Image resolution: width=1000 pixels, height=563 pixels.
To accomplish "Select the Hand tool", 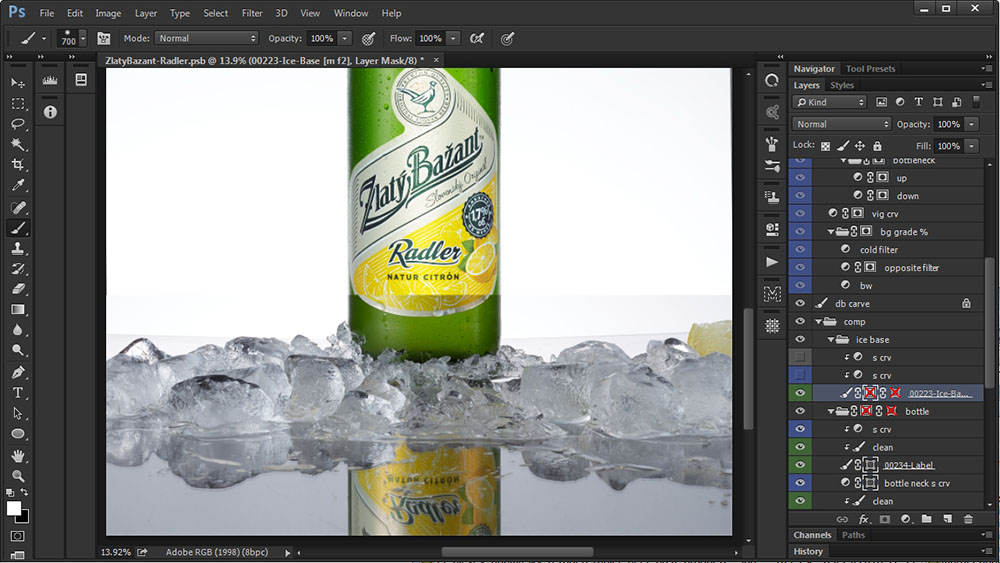I will coord(18,455).
